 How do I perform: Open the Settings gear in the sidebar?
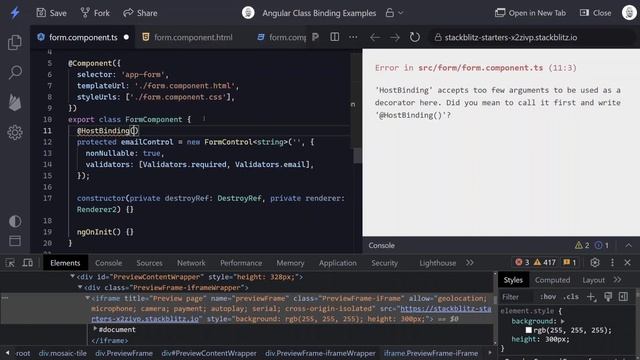[15, 132]
